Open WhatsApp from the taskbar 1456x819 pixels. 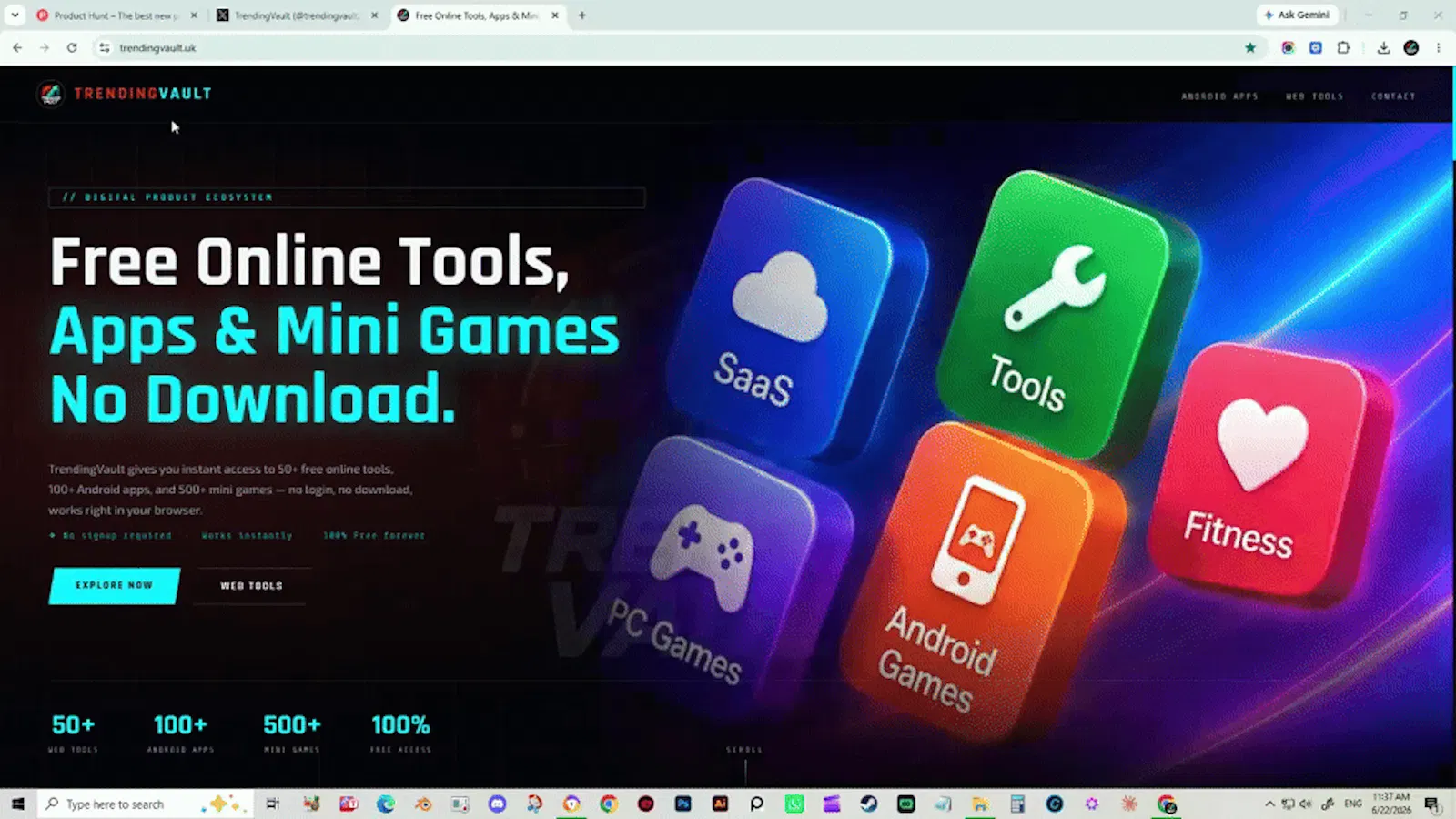(794, 804)
